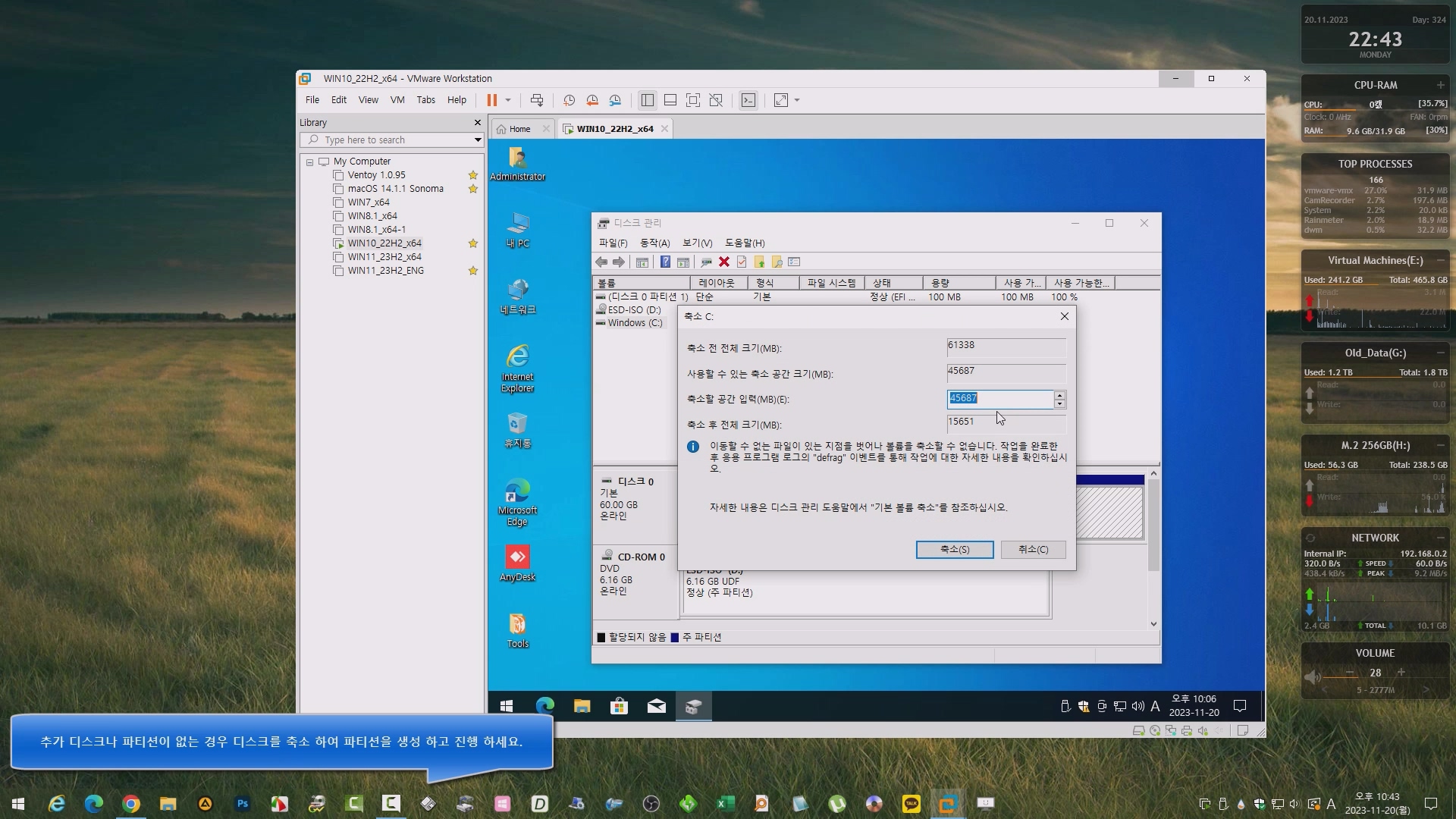Open the Snapshot Manager wrench-clock icon
Viewport: 1456px width, 819px height.
click(615, 100)
